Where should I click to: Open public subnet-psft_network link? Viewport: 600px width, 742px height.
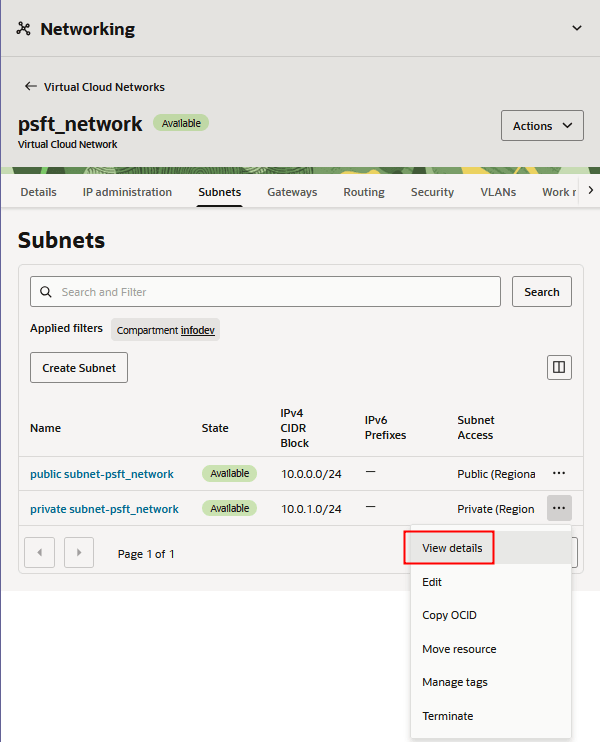[102, 474]
